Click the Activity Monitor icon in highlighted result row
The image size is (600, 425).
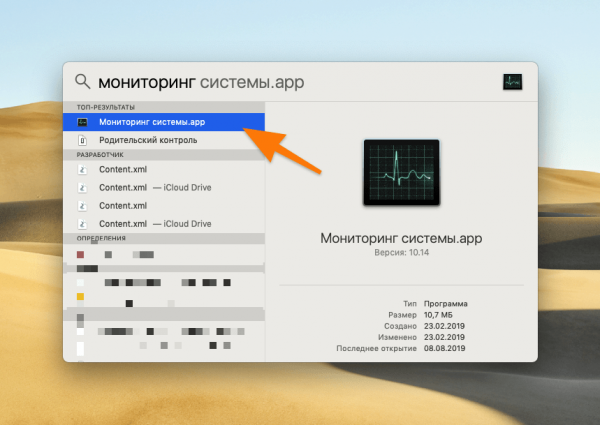click(x=82, y=122)
